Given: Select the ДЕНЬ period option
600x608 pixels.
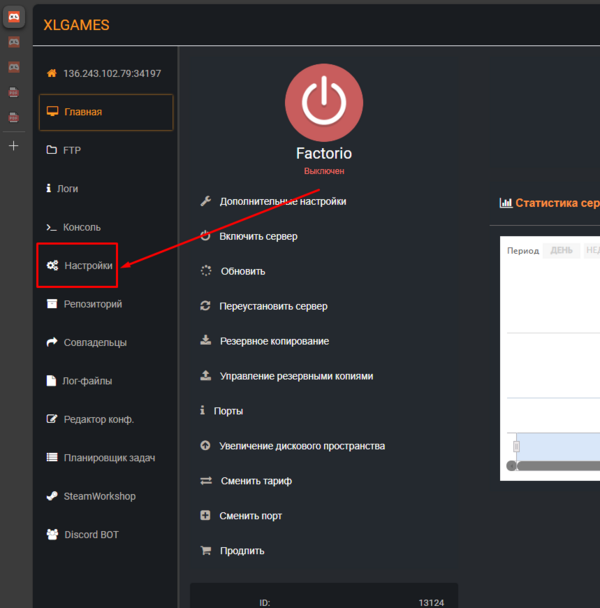Looking at the screenshot, I should 560,250.
